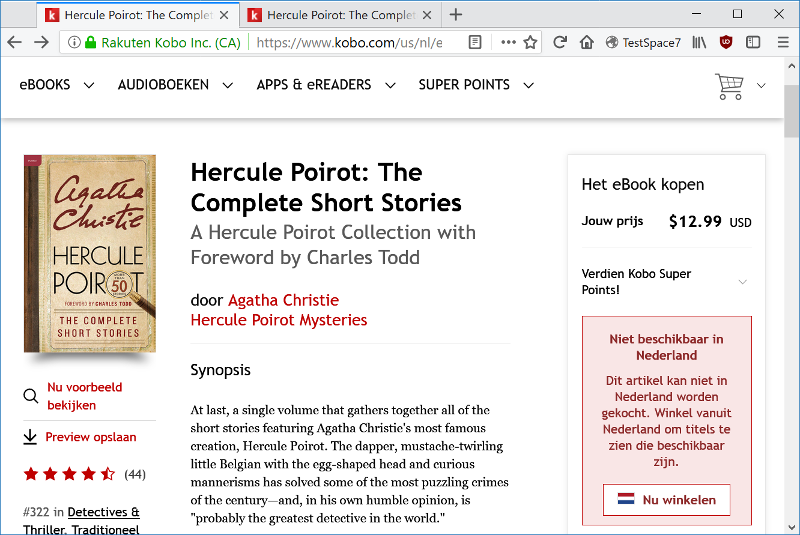Toggle the browser sidebar icon
This screenshot has width=800, height=535.
(x=753, y=42)
